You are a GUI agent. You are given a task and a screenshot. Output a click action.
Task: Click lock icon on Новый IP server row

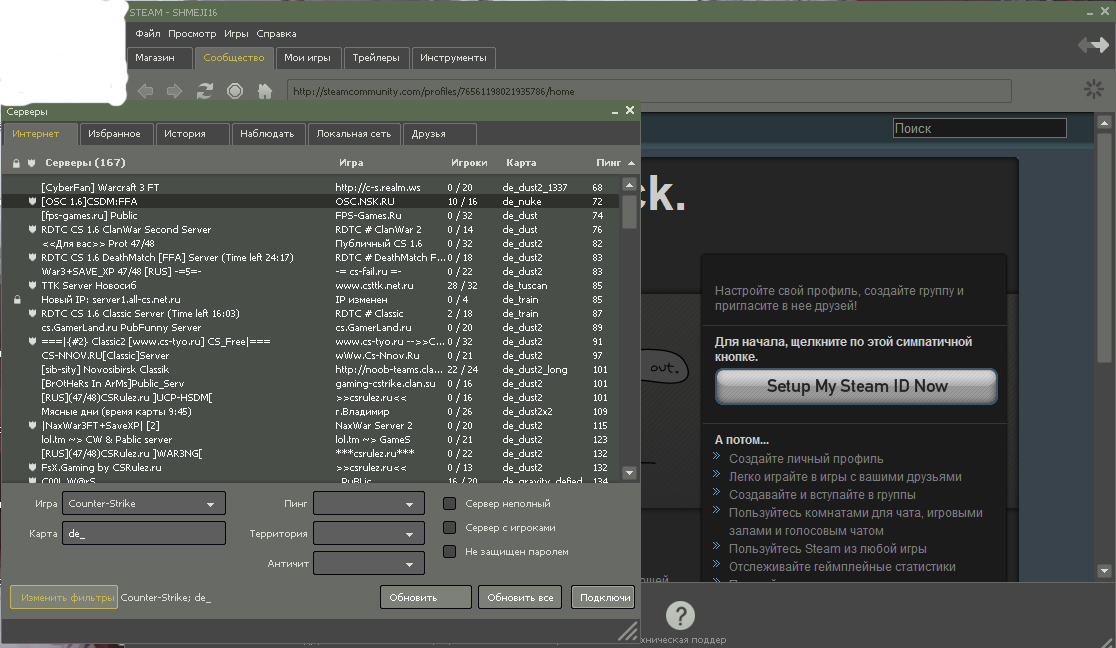tap(17, 300)
